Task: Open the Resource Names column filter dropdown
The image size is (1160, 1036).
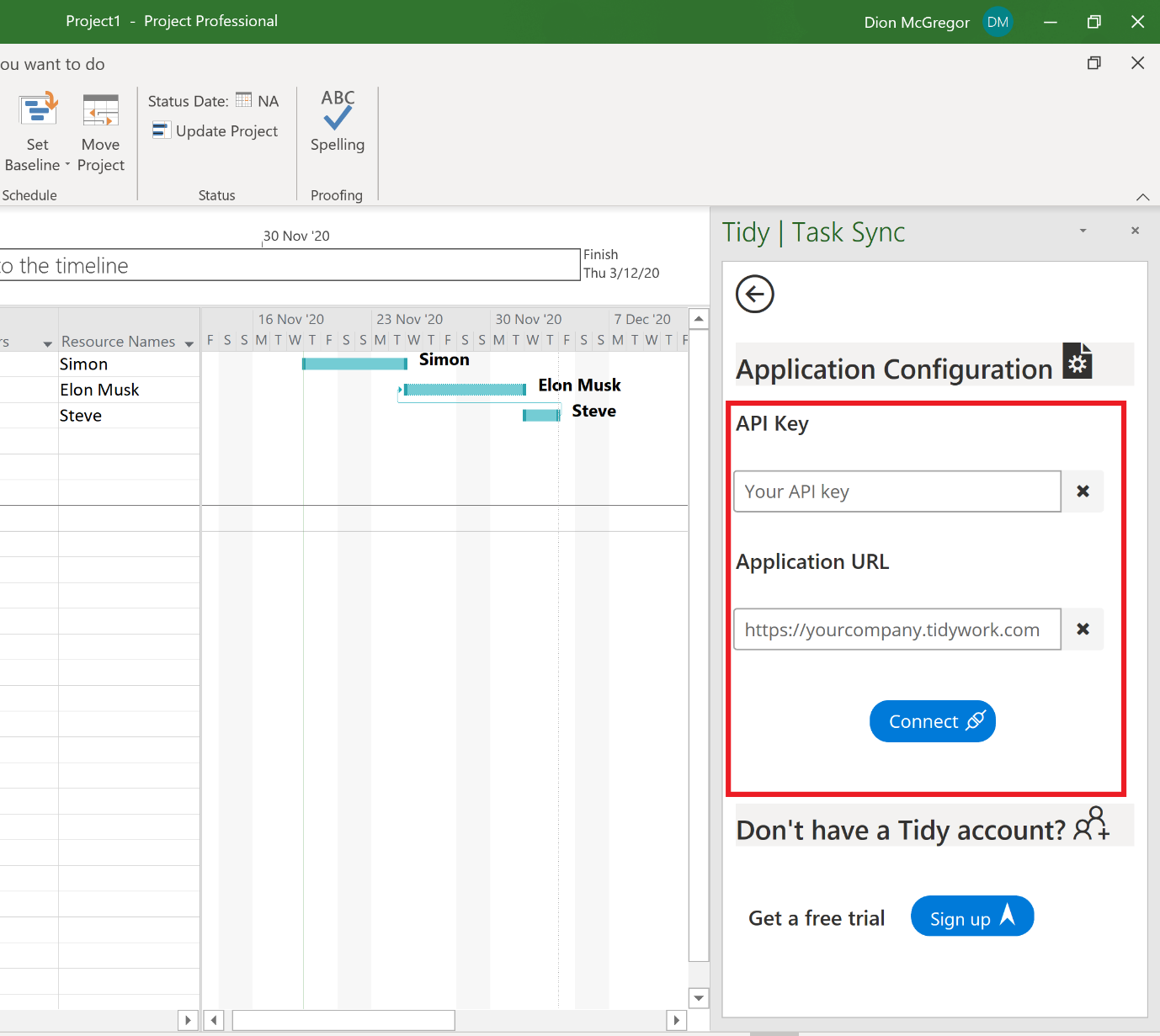Action: [x=189, y=343]
